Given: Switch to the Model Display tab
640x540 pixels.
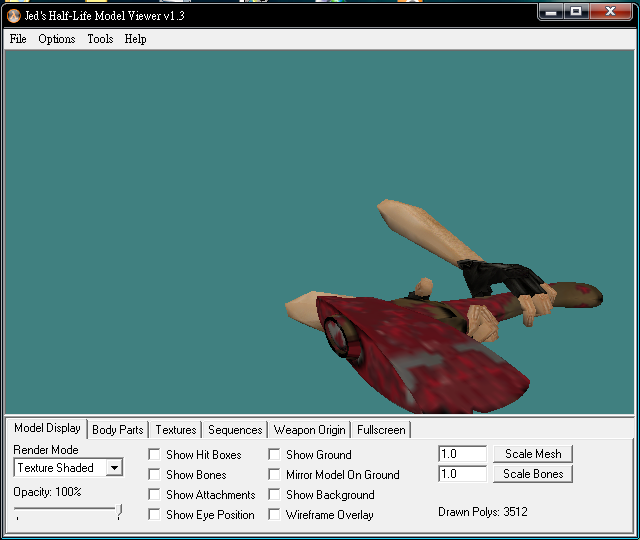Looking at the screenshot, I should pyautogui.click(x=47, y=428).
